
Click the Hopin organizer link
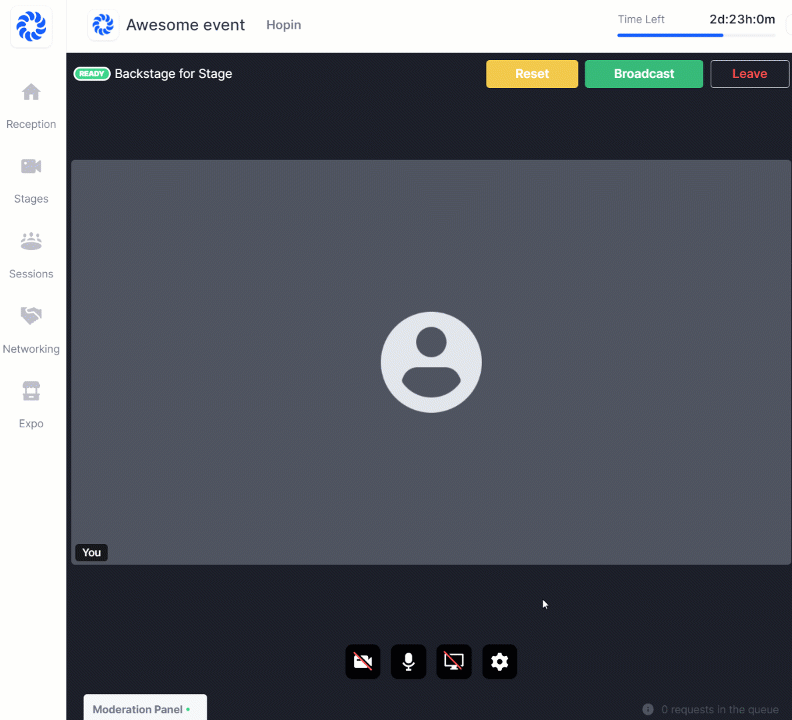(x=283, y=25)
